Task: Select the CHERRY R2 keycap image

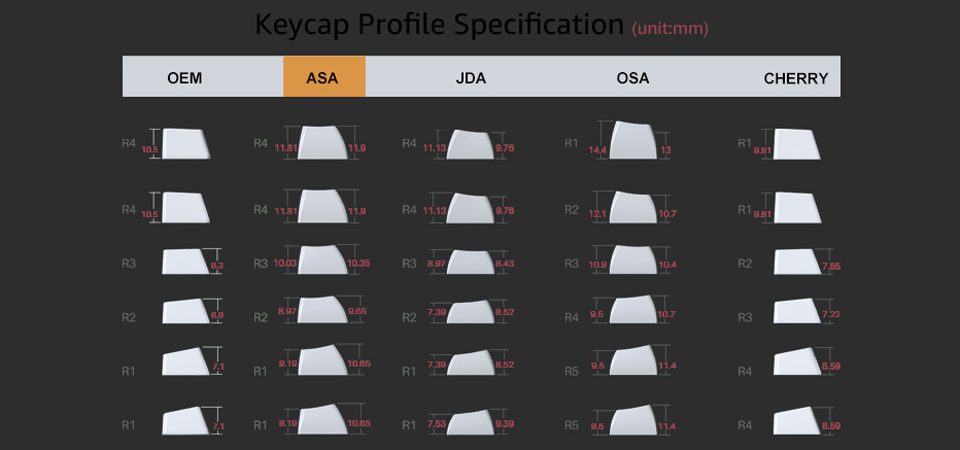Action: [796, 261]
